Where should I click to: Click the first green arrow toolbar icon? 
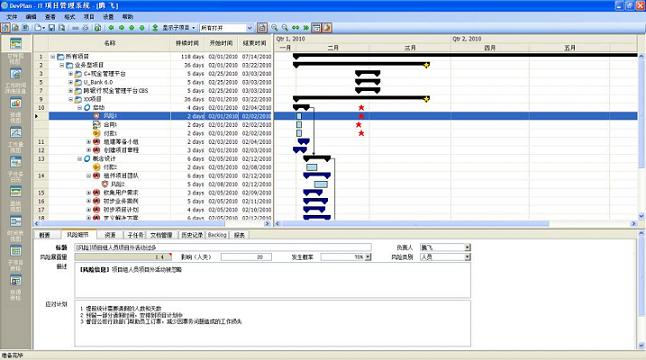(111, 28)
